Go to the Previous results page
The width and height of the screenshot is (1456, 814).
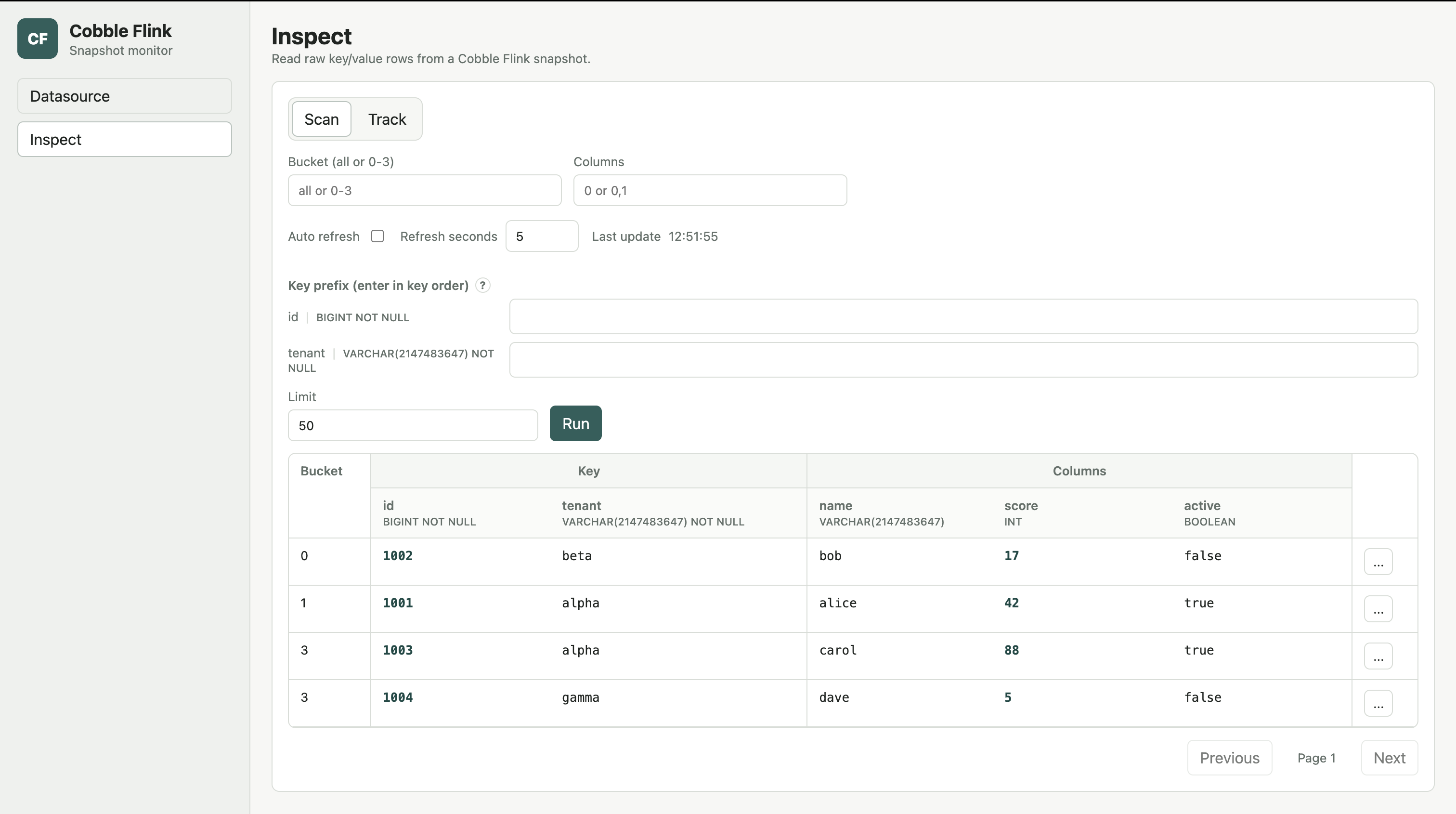1229,758
